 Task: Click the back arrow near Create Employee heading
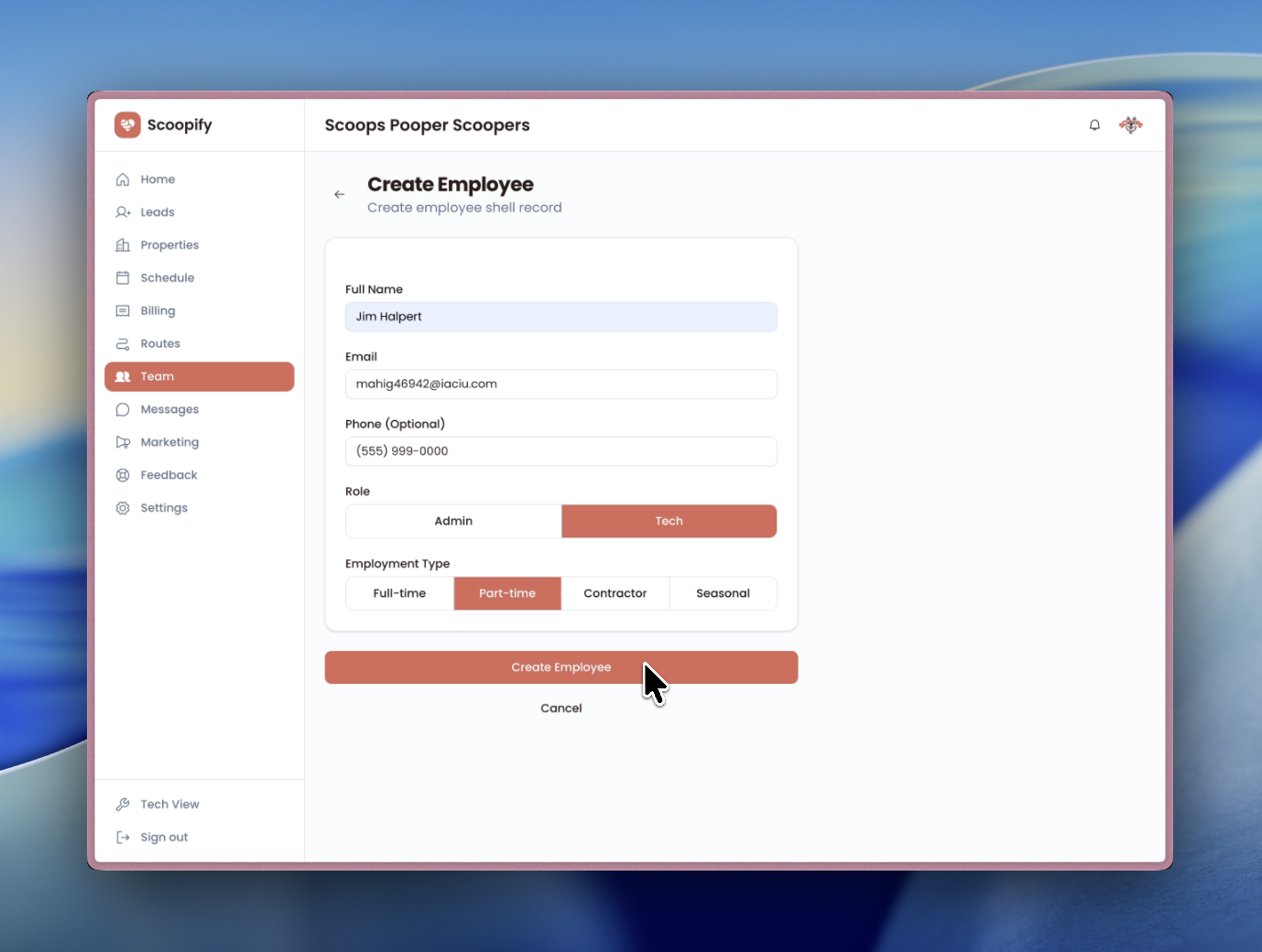click(x=340, y=194)
